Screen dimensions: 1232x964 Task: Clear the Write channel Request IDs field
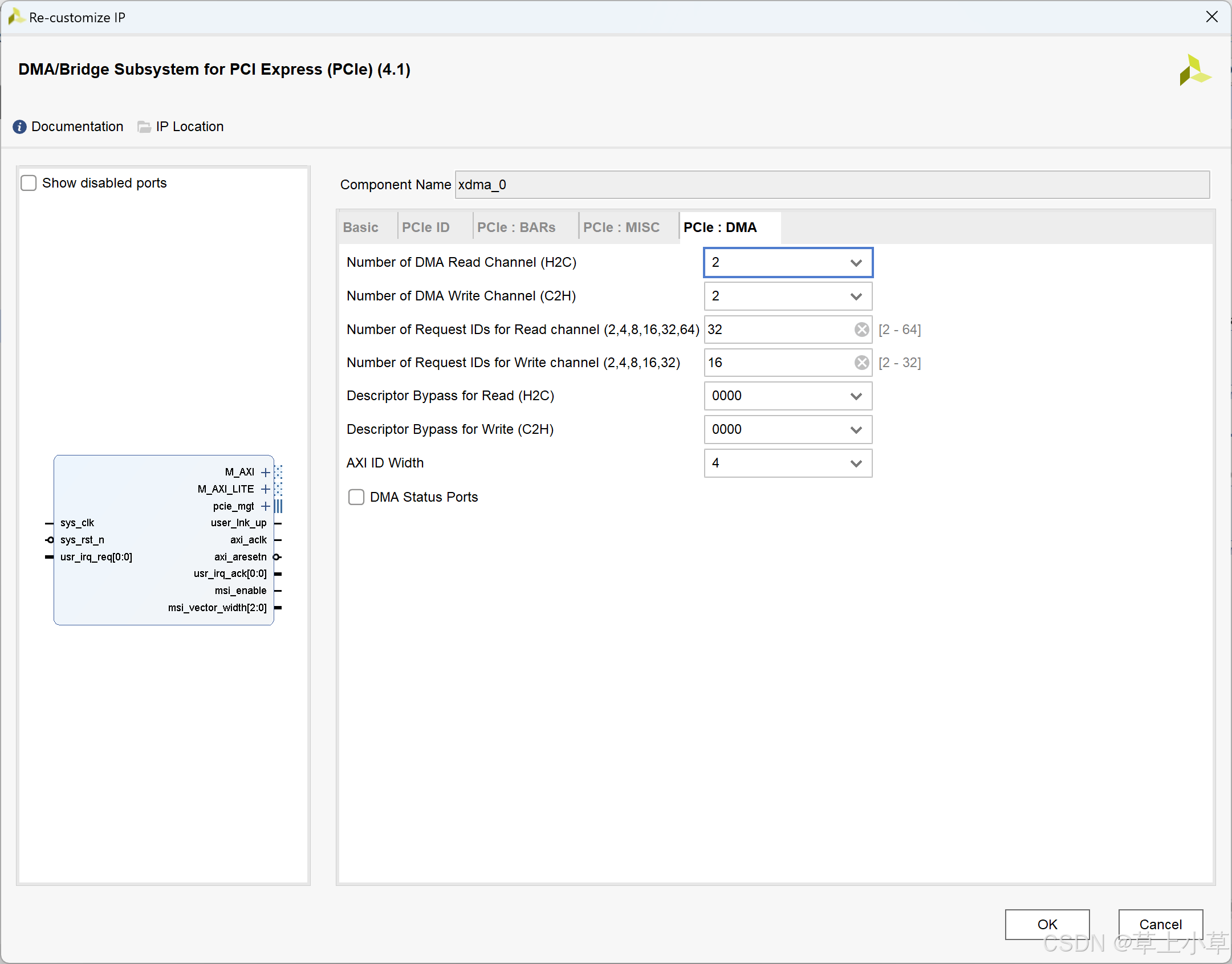pos(861,363)
